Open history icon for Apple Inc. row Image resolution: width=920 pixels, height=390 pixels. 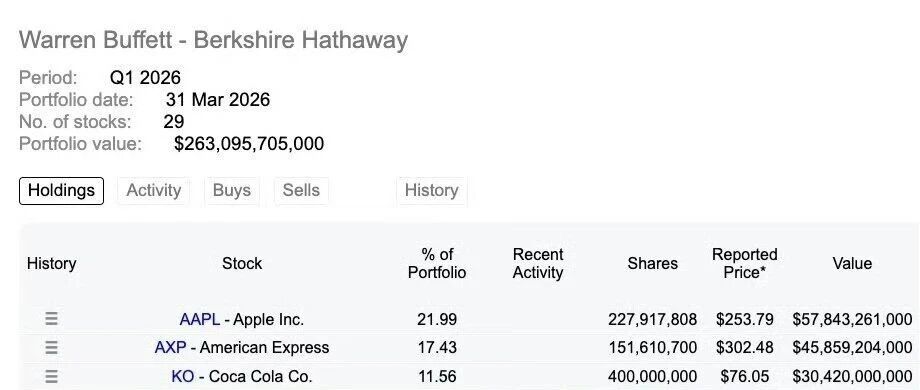pyautogui.click(x=52, y=320)
